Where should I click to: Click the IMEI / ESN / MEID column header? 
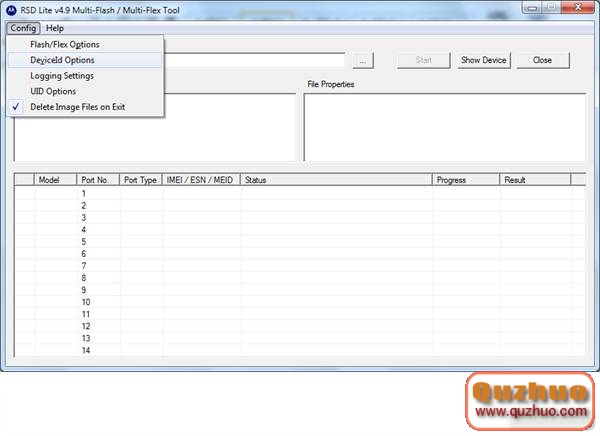[x=201, y=180]
